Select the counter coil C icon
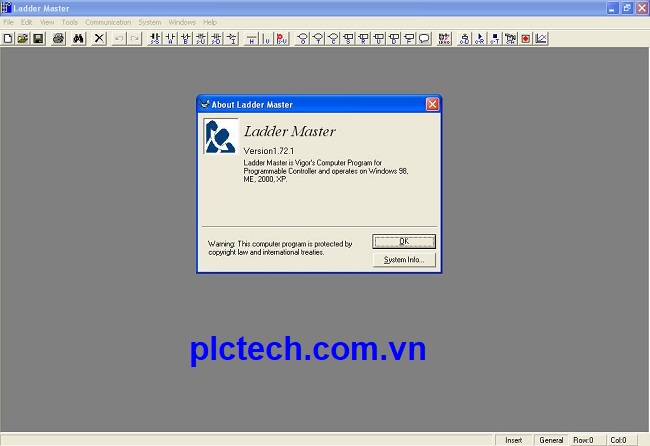Screen dimensions: 650x446 (333, 39)
